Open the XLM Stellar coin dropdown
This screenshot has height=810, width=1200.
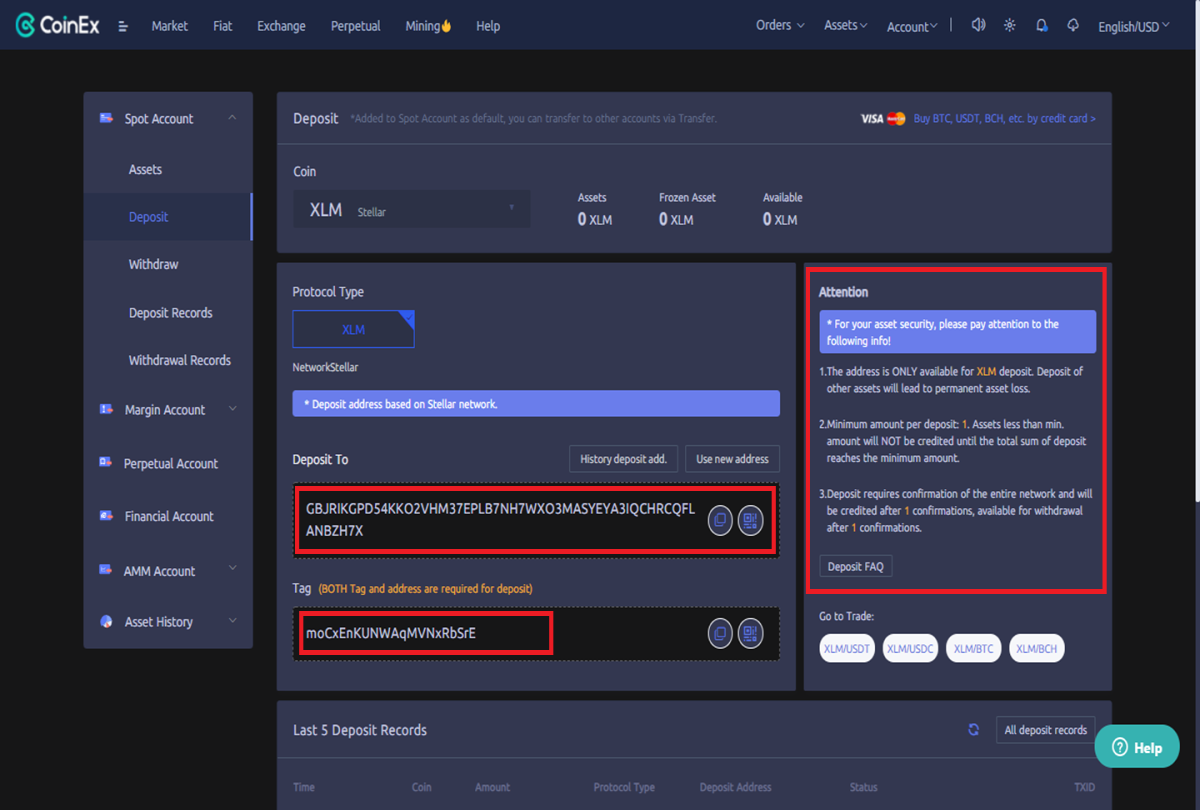[412, 209]
